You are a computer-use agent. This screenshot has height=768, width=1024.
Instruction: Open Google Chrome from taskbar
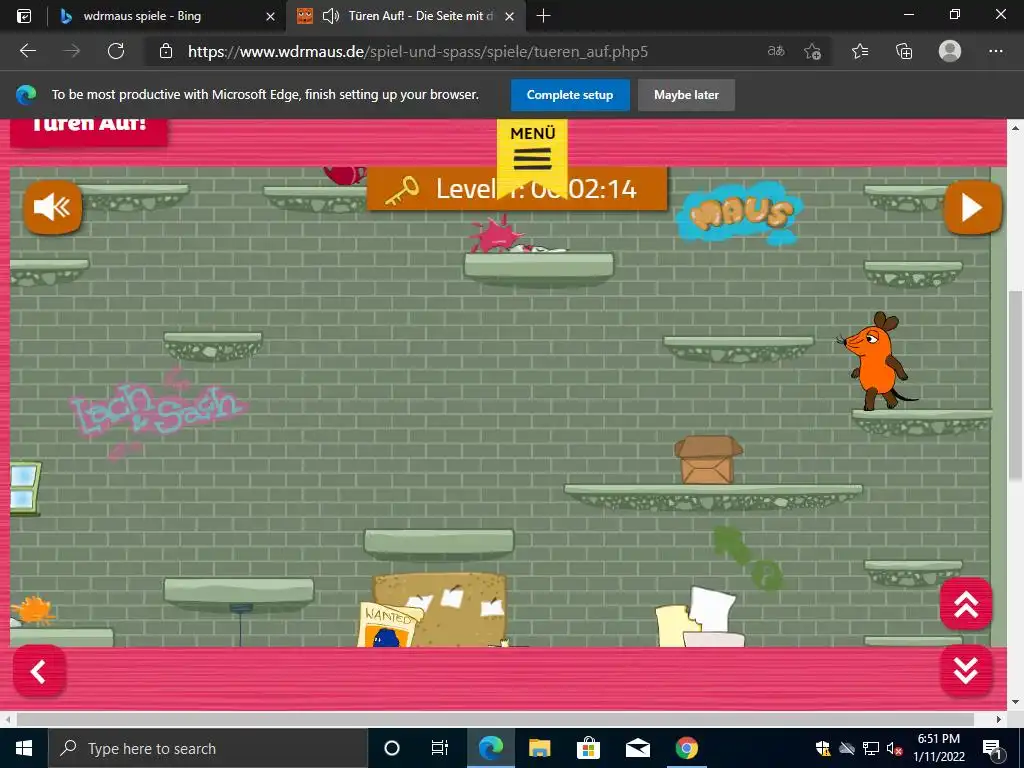point(686,748)
